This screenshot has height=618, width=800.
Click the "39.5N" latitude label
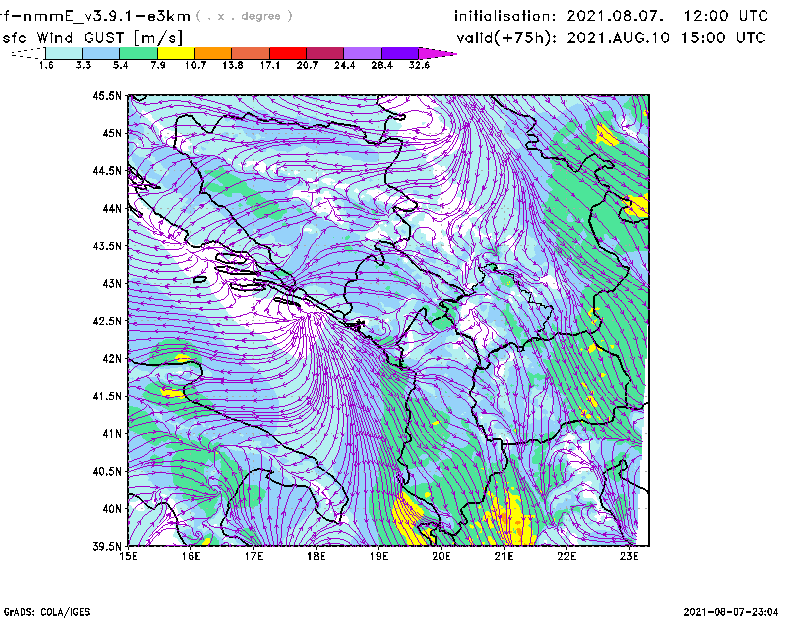point(107,547)
